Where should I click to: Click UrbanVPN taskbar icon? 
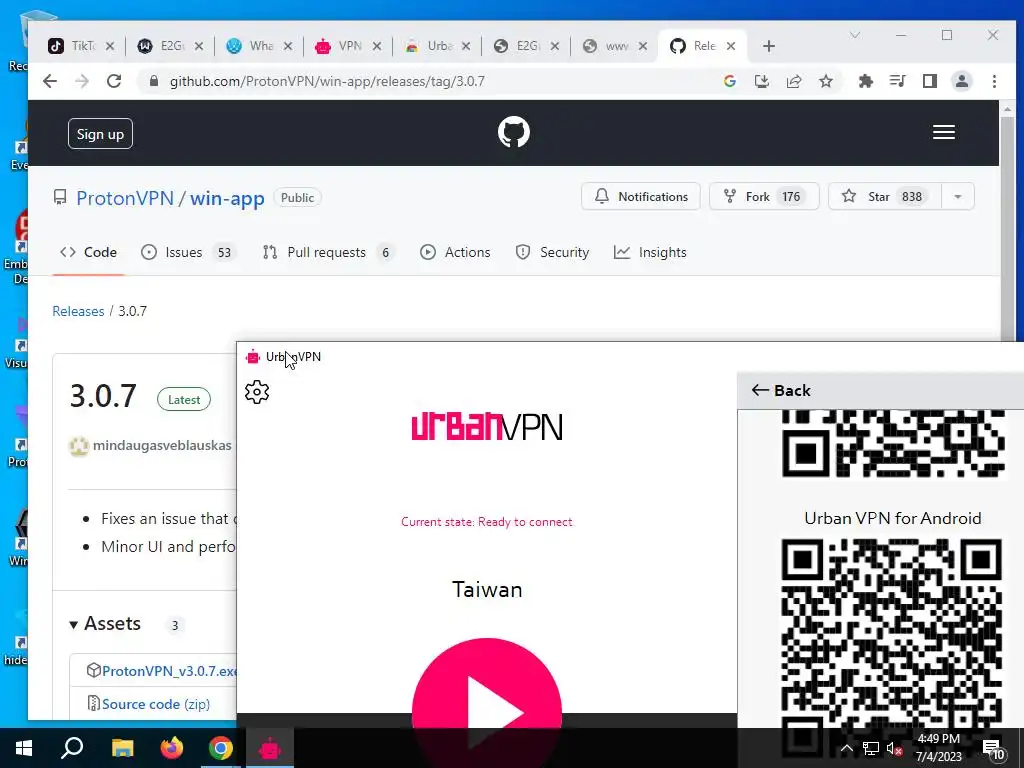pyautogui.click(x=270, y=748)
